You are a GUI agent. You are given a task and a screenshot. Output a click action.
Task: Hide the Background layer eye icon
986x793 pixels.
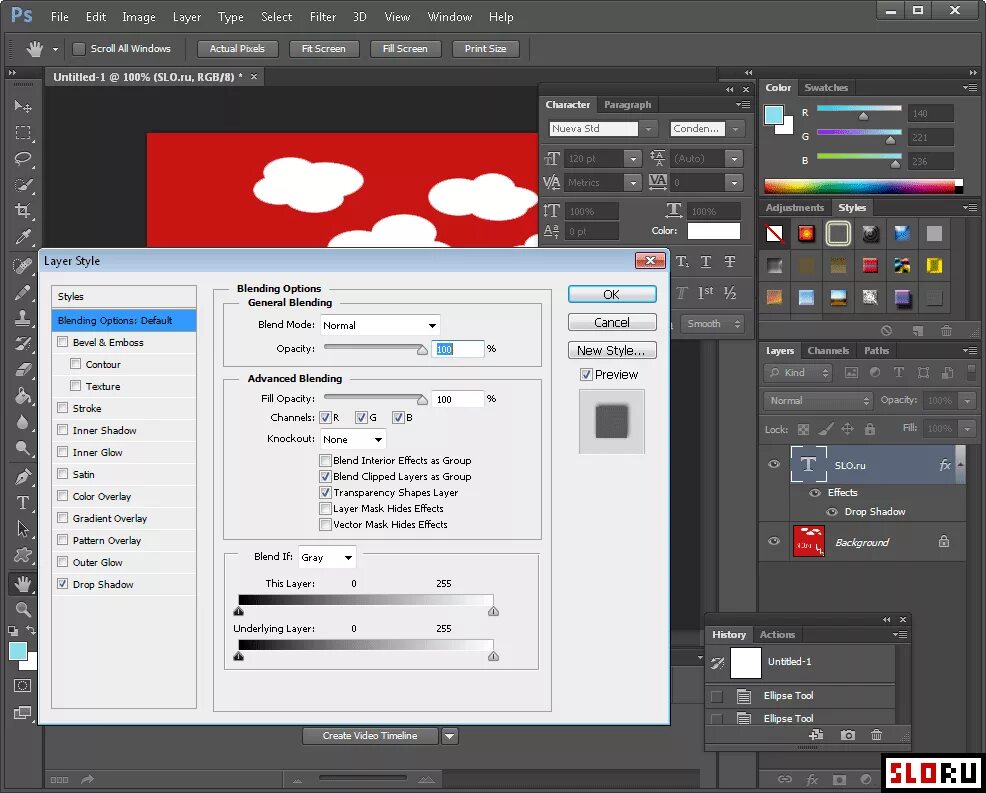pos(774,541)
